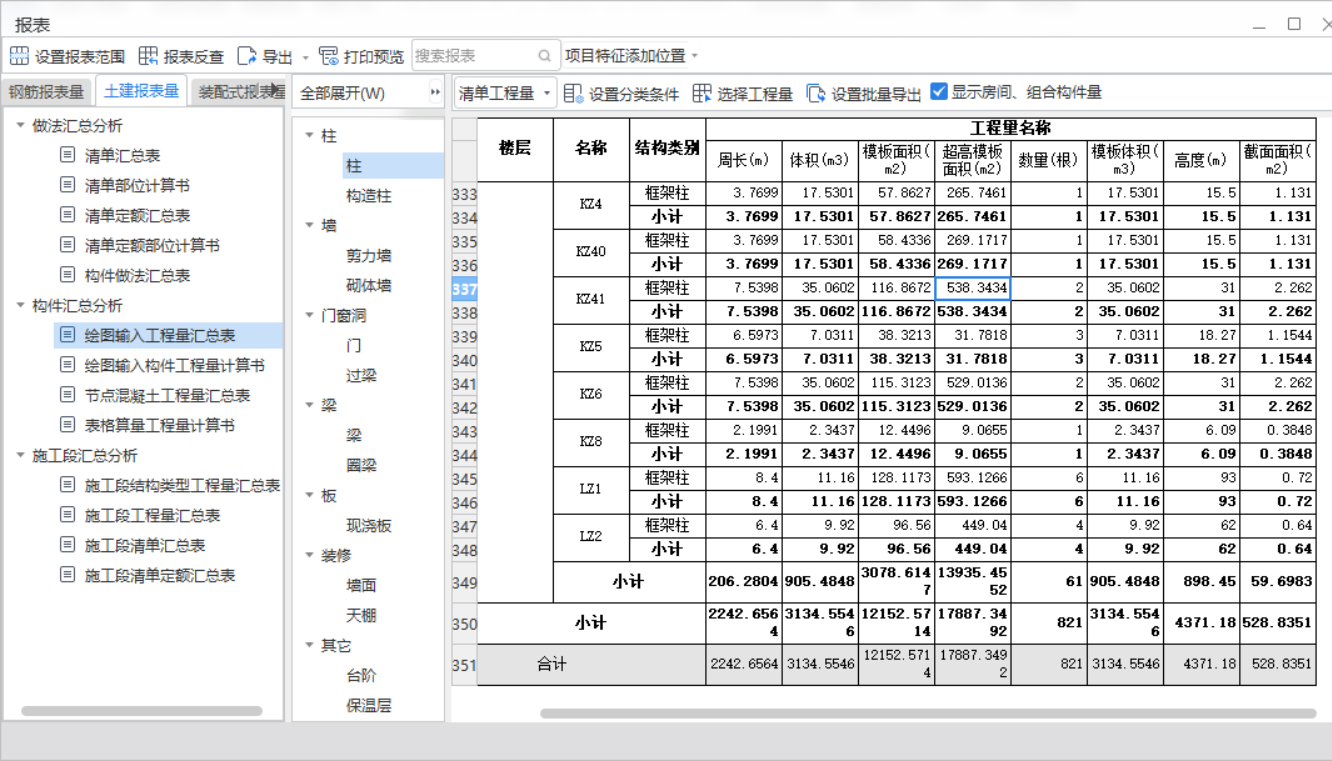Click cell 538.3434 in row 337
Viewport: 1332px width, 761px height.
click(973, 288)
